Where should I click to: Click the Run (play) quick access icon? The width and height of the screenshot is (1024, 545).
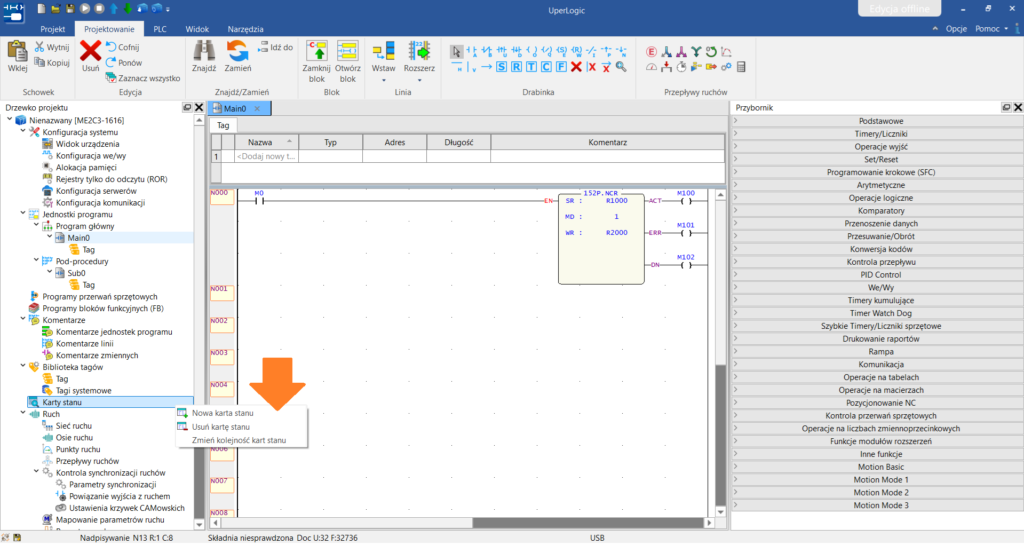point(85,8)
